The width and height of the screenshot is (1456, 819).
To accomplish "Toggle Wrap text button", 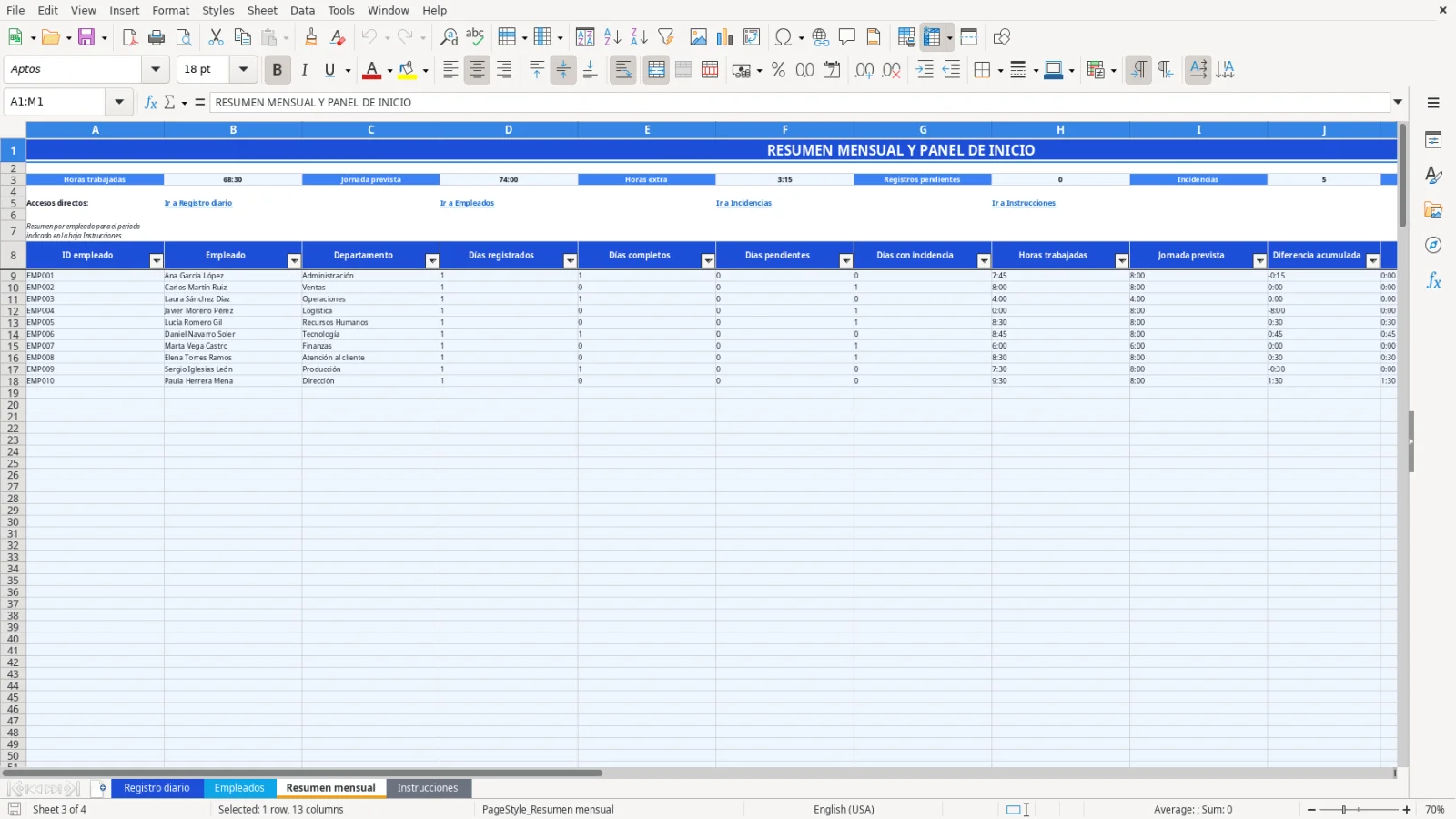I will [623, 70].
